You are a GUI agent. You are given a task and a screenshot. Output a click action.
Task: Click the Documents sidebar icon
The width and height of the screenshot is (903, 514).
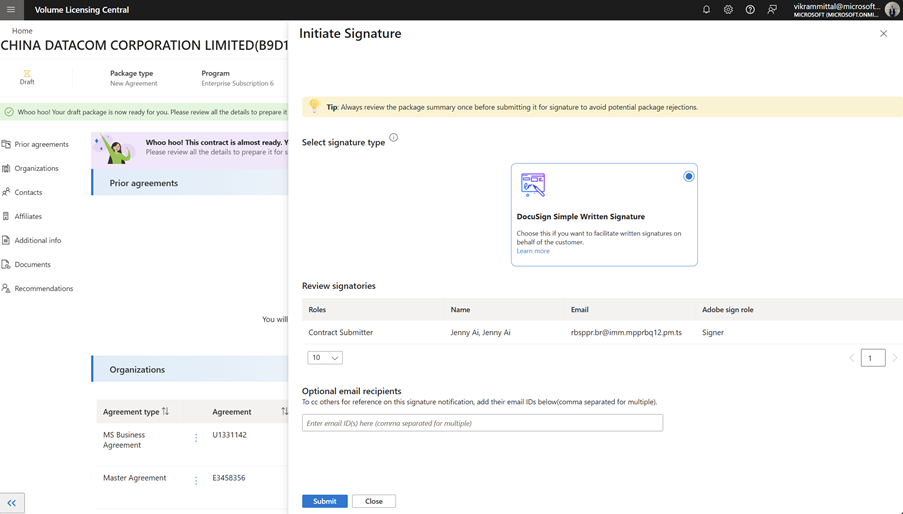tap(6, 264)
